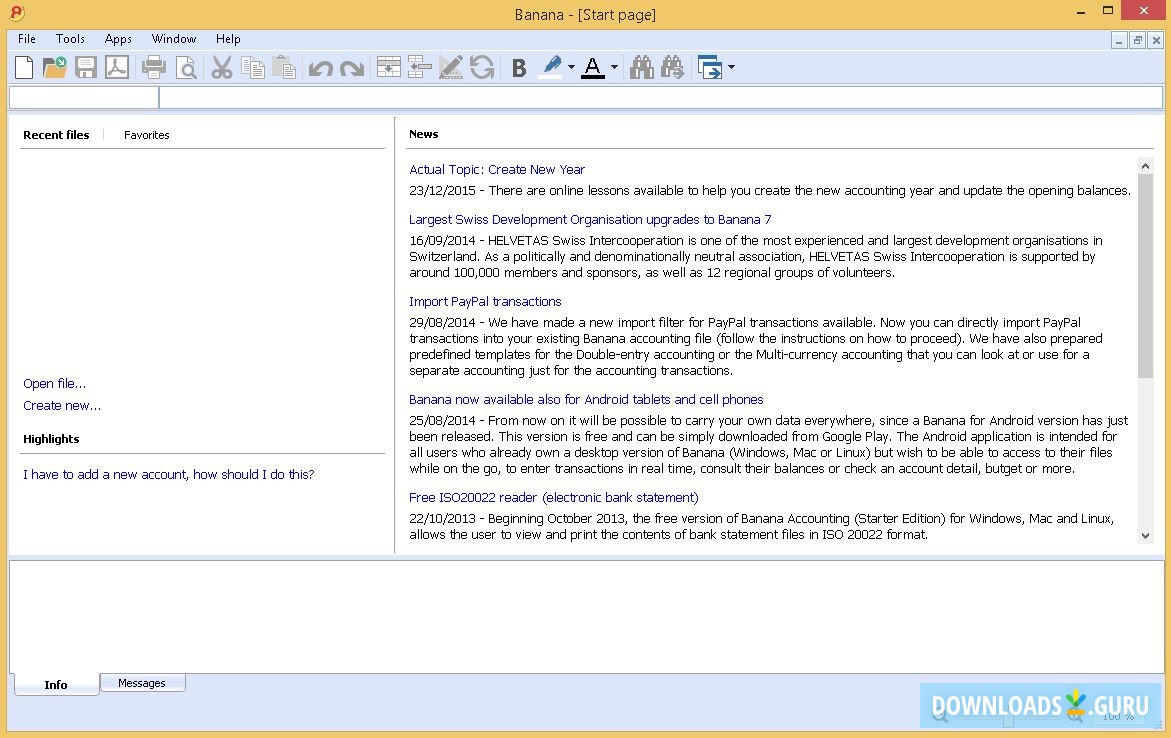Cut selection with the scissors icon

(222, 67)
